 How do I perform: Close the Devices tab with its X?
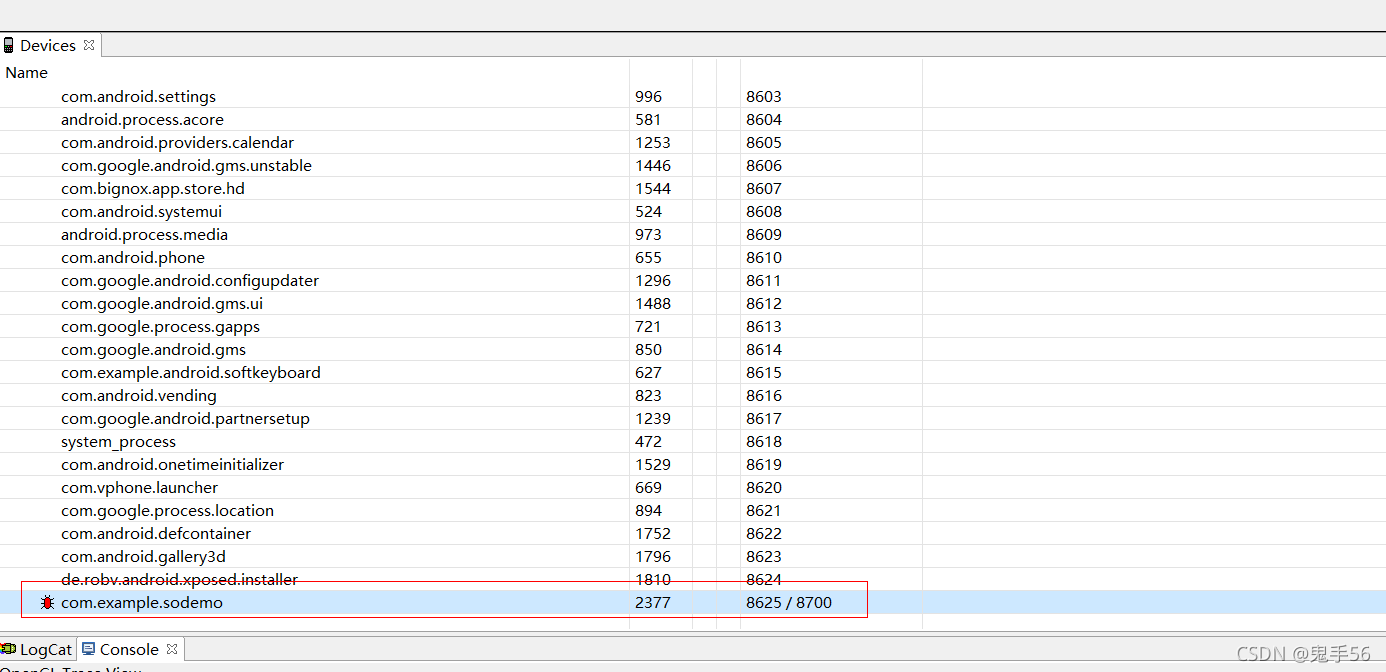click(x=88, y=45)
